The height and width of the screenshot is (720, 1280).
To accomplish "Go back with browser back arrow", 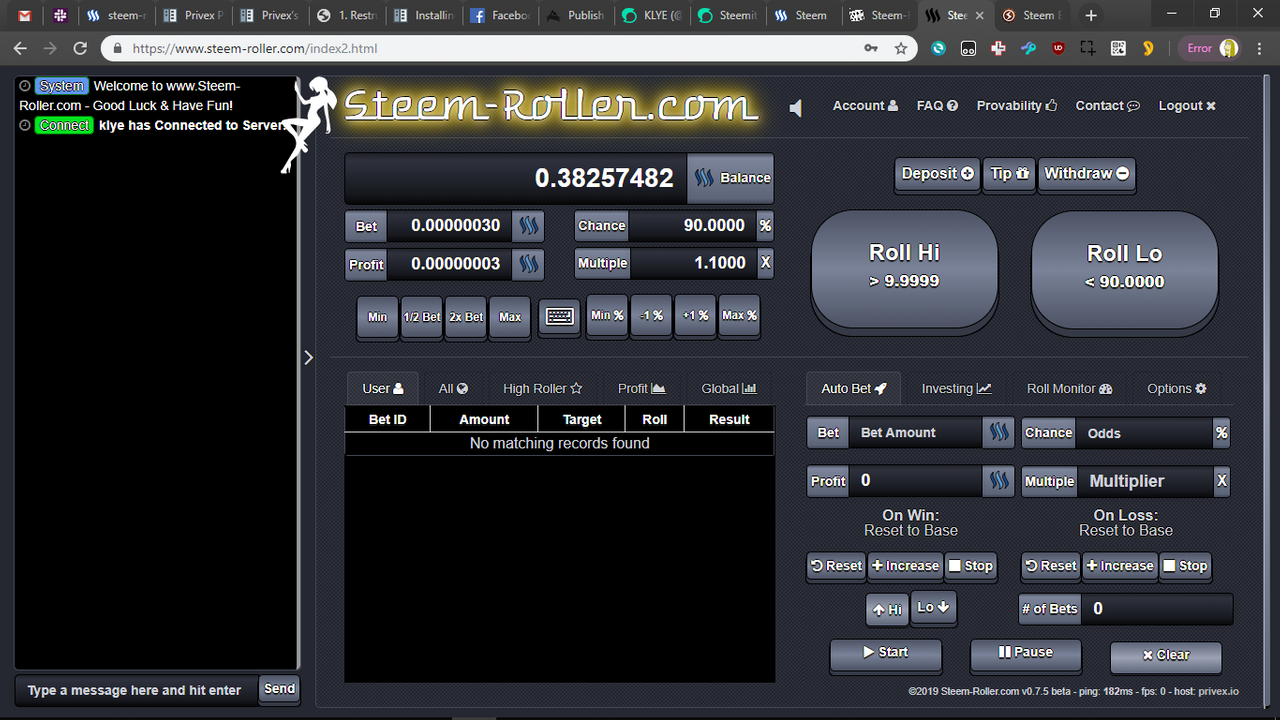I will pos(20,48).
